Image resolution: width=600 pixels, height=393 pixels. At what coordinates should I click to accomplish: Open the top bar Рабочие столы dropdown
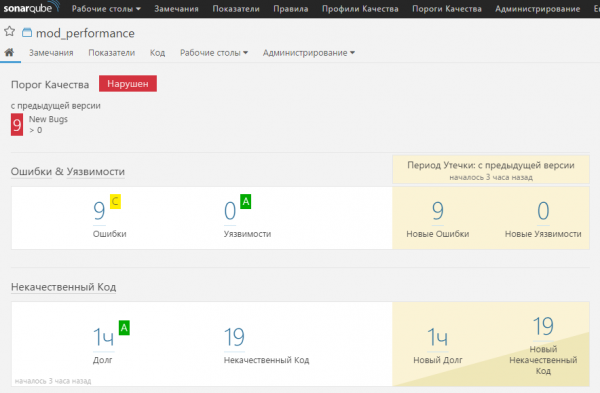click(x=106, y=9)
